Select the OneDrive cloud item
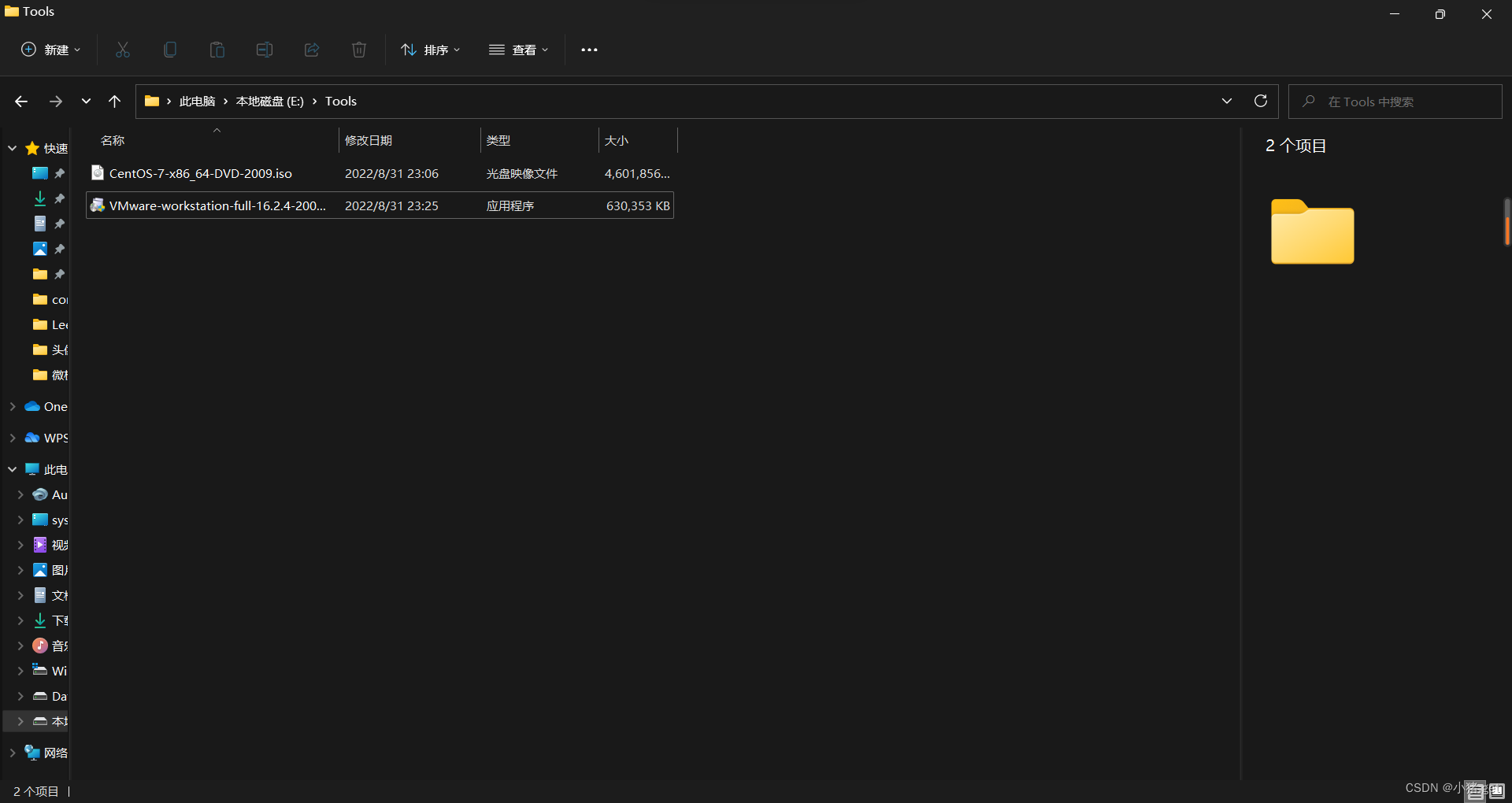1512x803 pixels. 46,406
